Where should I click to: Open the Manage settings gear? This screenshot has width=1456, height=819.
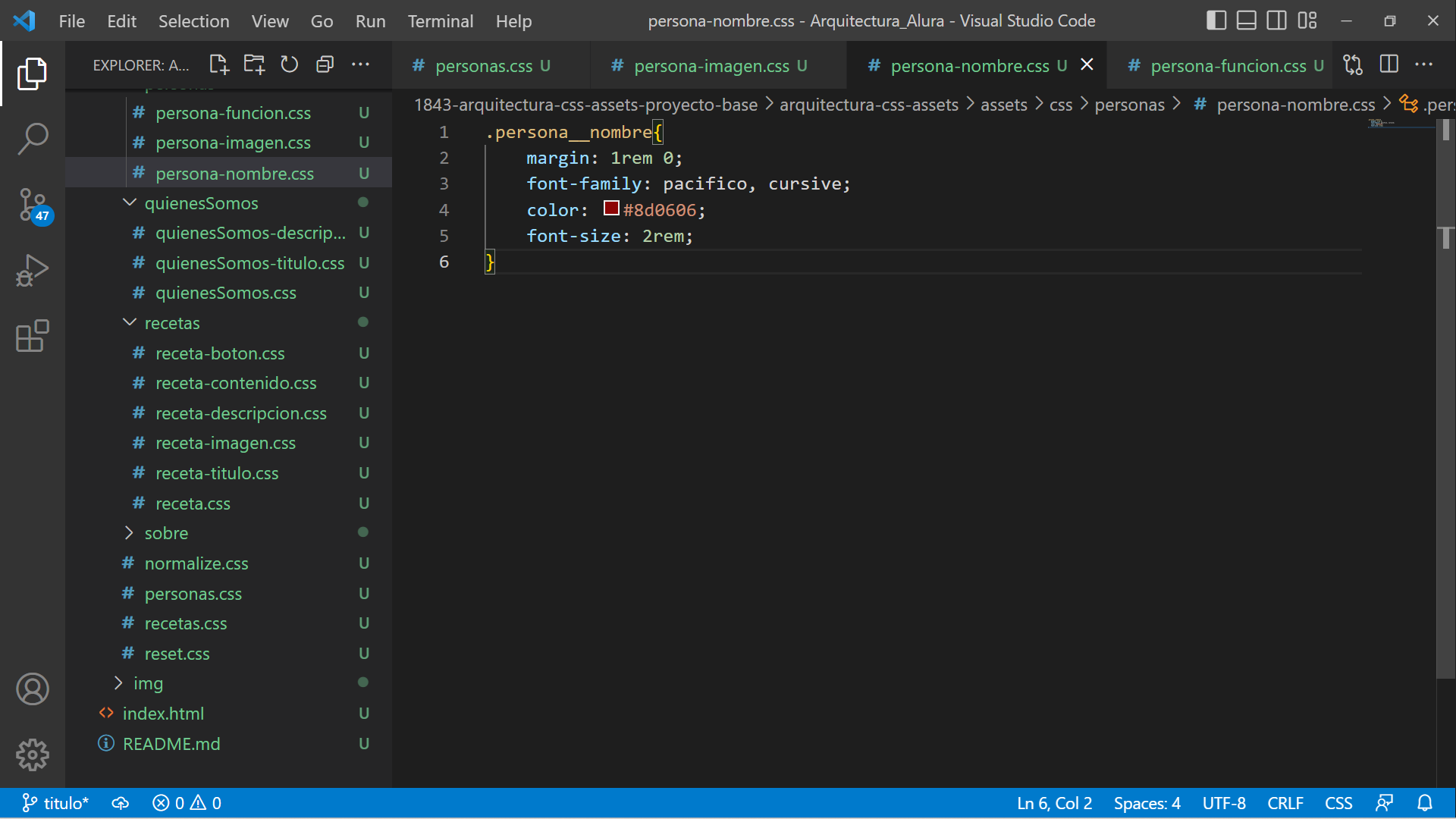32,755
